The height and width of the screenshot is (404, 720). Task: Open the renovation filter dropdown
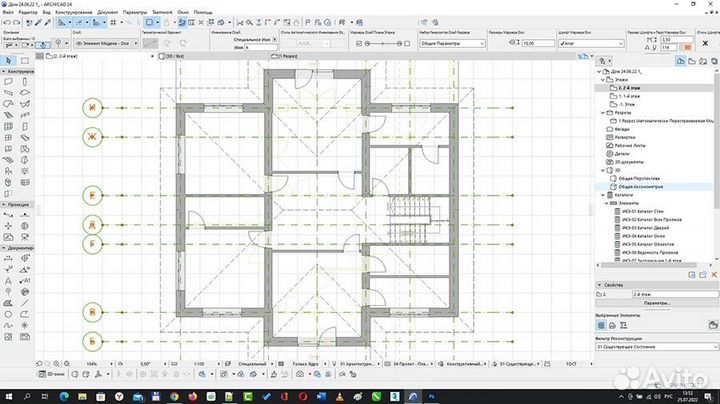click(655, 350)
